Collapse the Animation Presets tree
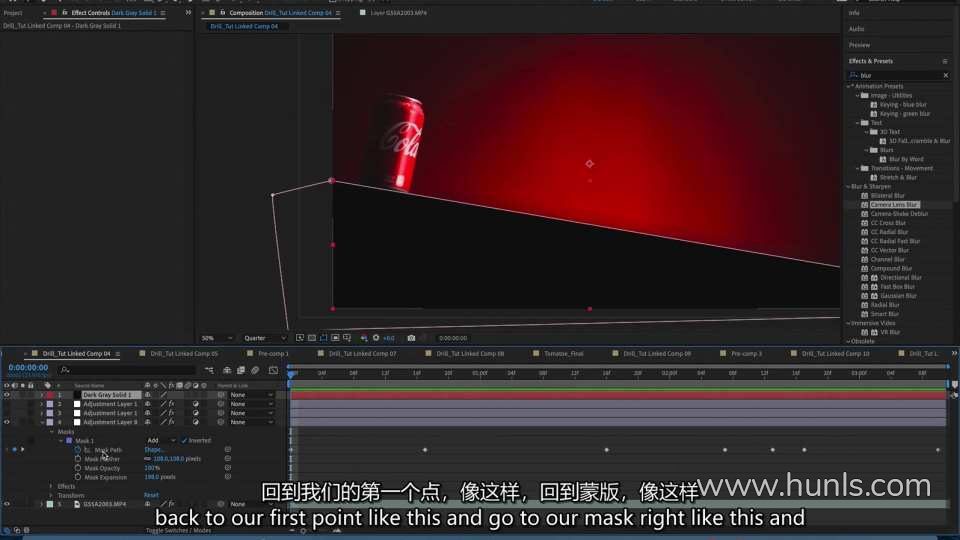 849,86
